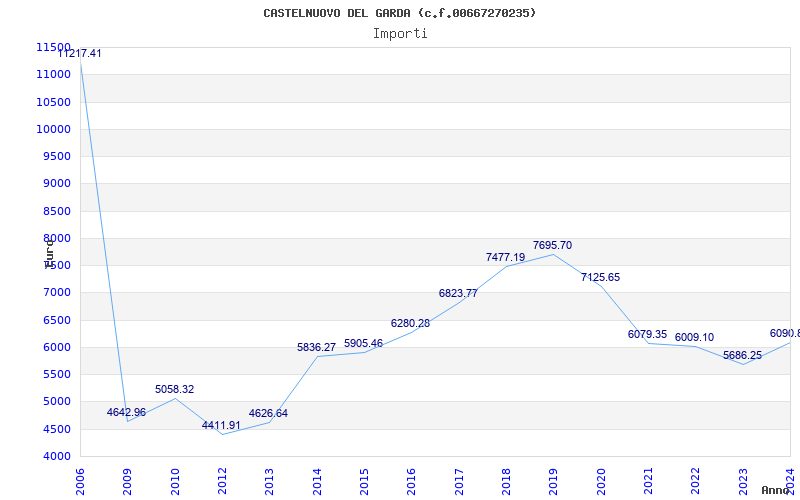Click the 2015 x-axis year label
Screen dimensions: 800x500
click(364, 482)
